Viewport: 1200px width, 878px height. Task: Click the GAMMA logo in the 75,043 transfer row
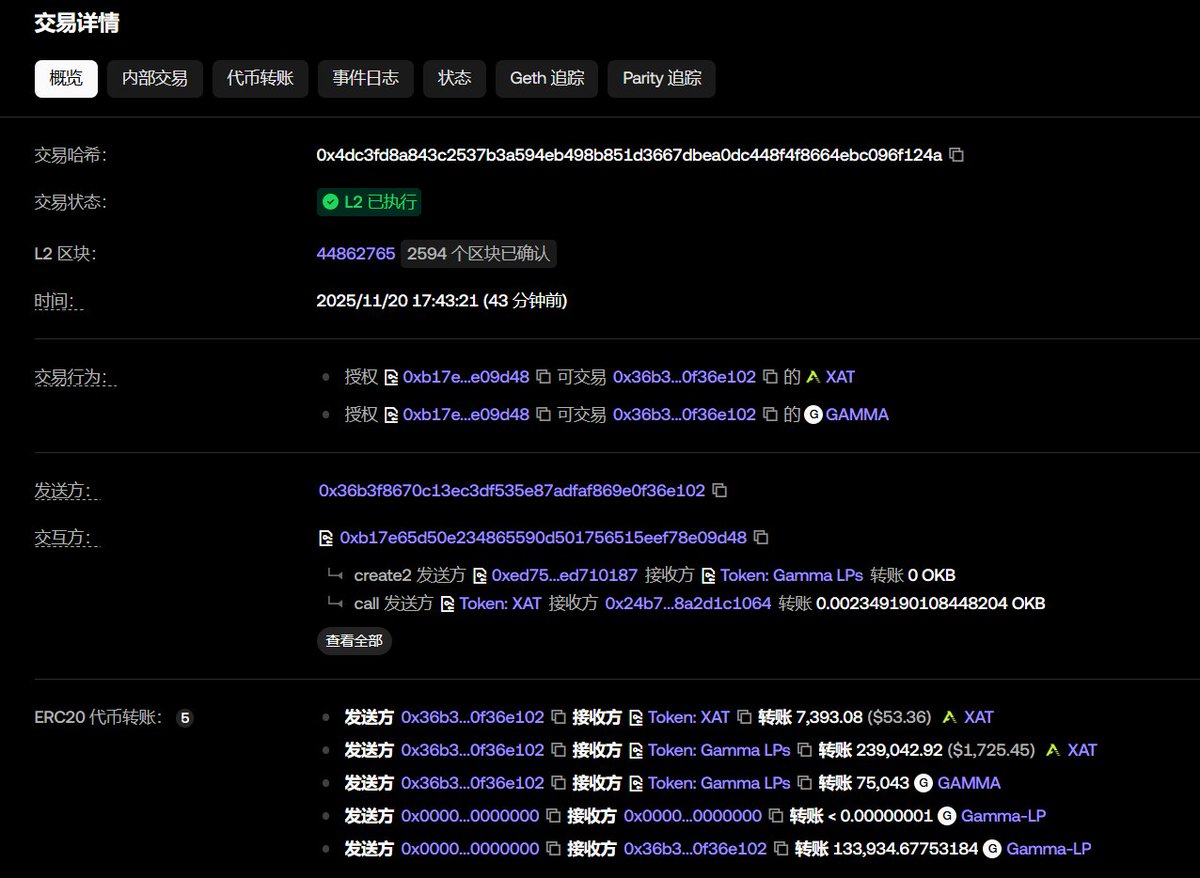[x=923, y=783]
